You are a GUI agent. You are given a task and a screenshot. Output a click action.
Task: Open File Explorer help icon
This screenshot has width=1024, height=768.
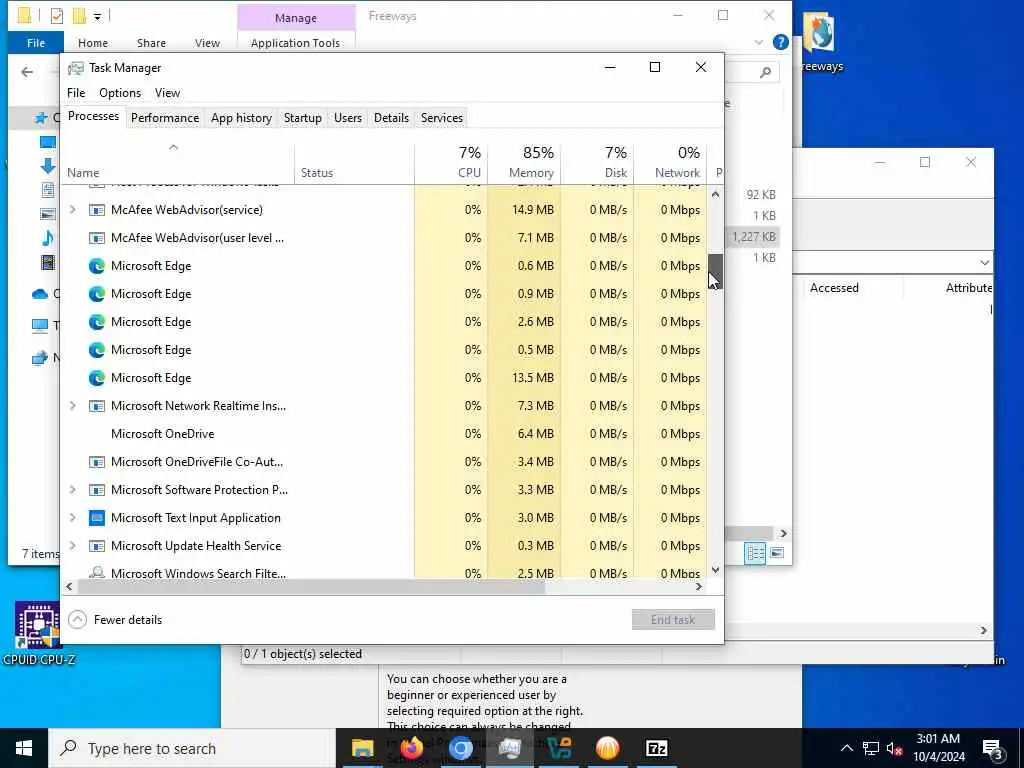pyautogui.click(x=780, y=42)
